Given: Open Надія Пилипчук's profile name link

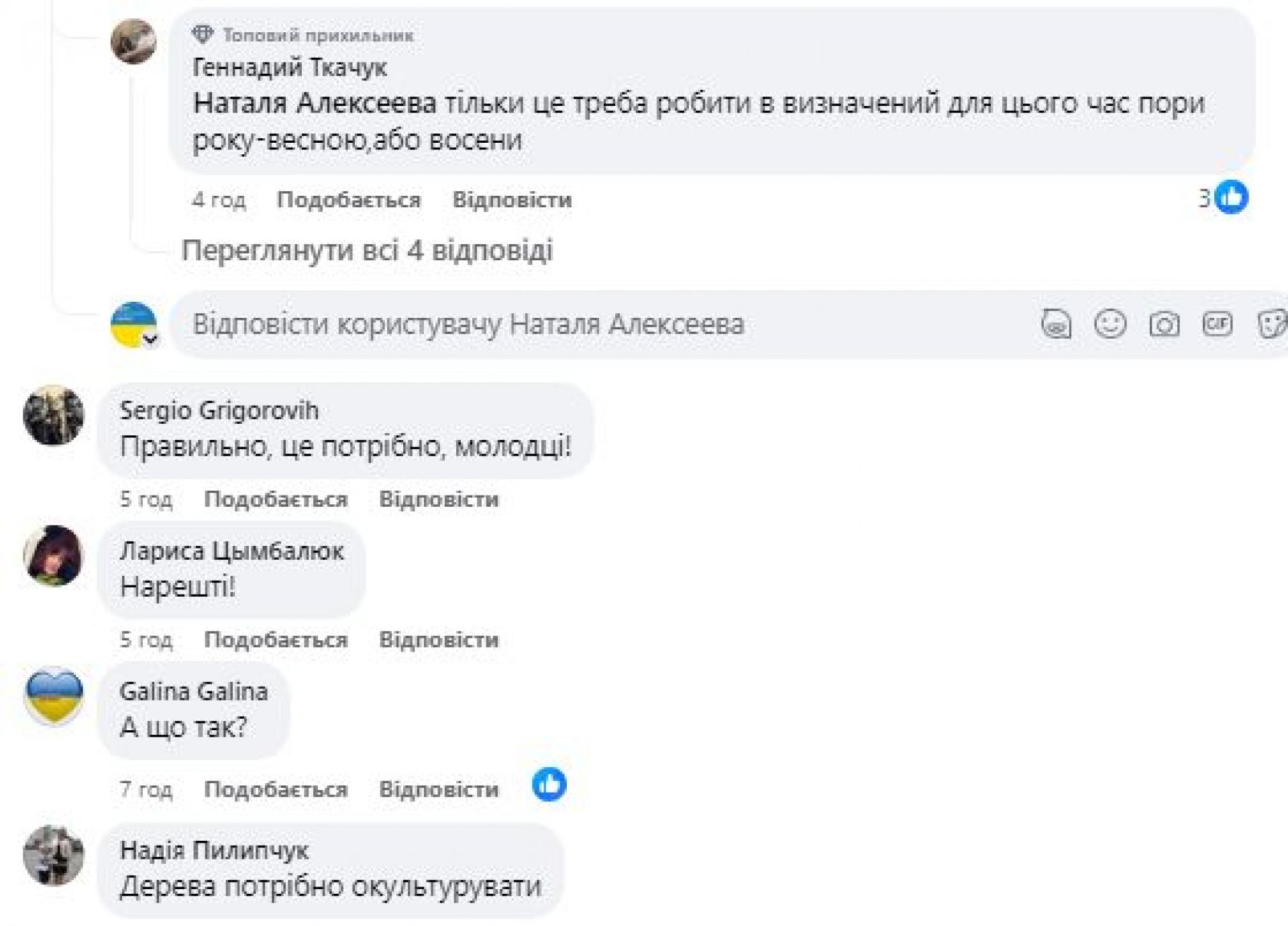Looking at the screenshot, I should (x=214, y=850).
